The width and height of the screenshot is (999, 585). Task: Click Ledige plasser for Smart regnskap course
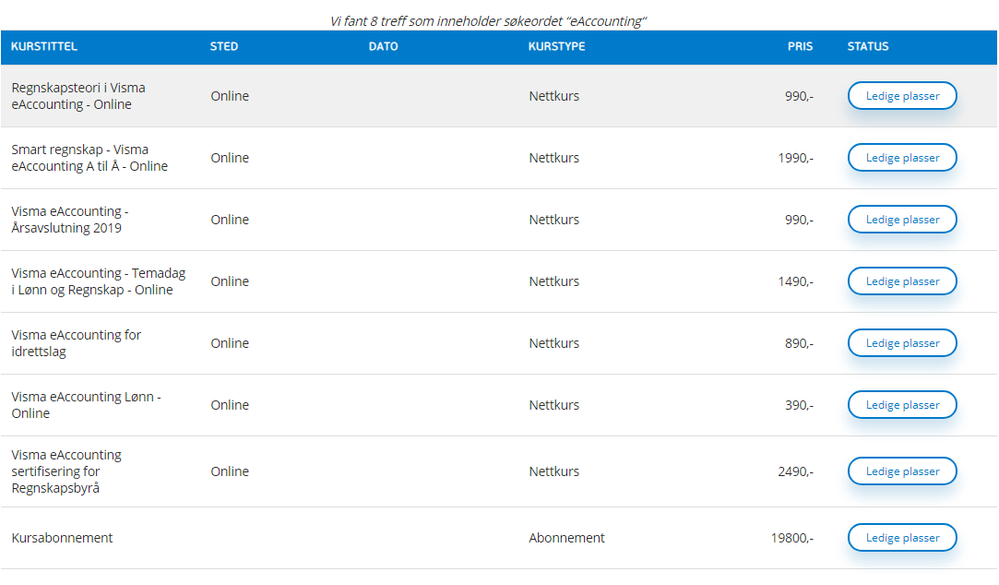coord(902,157)
